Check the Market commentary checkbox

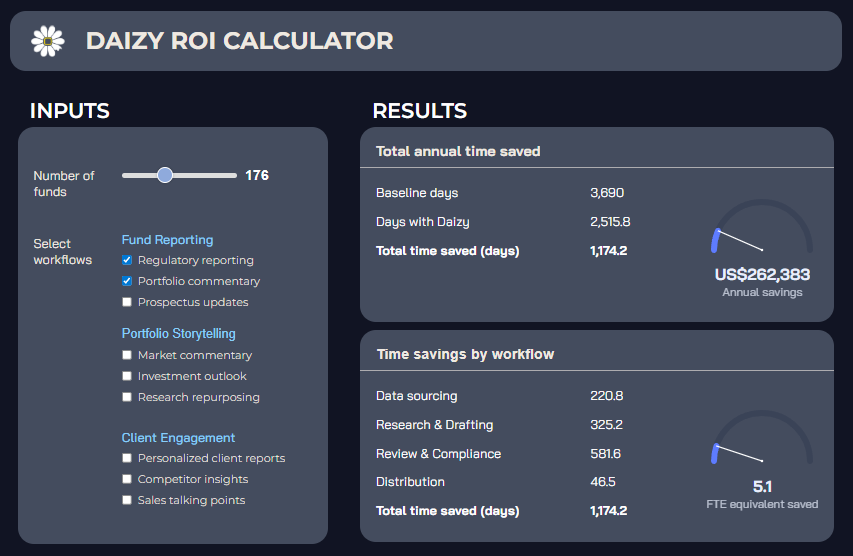tap(127, 355)
